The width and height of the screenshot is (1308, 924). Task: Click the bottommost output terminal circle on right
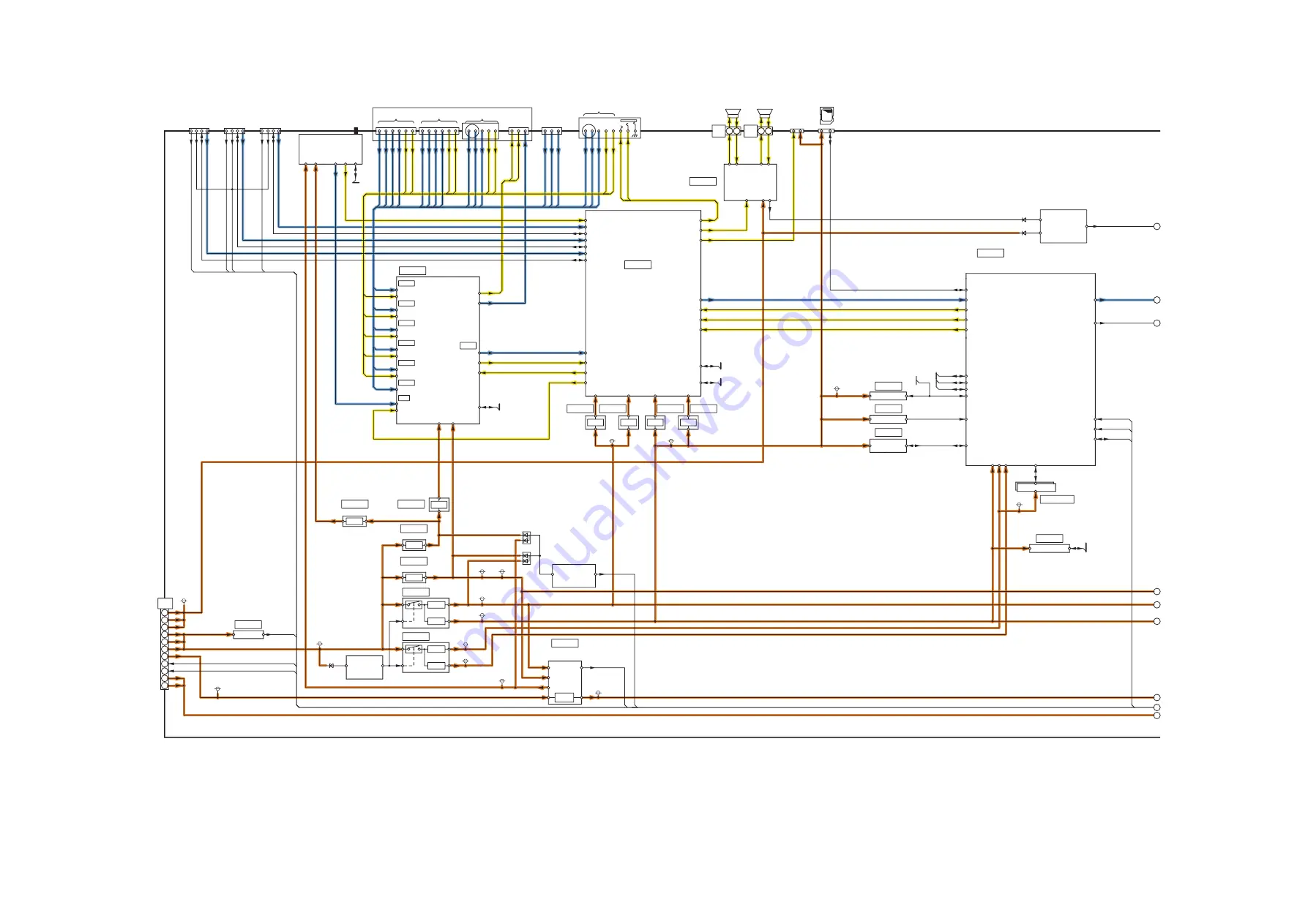tap(1156, 715)
